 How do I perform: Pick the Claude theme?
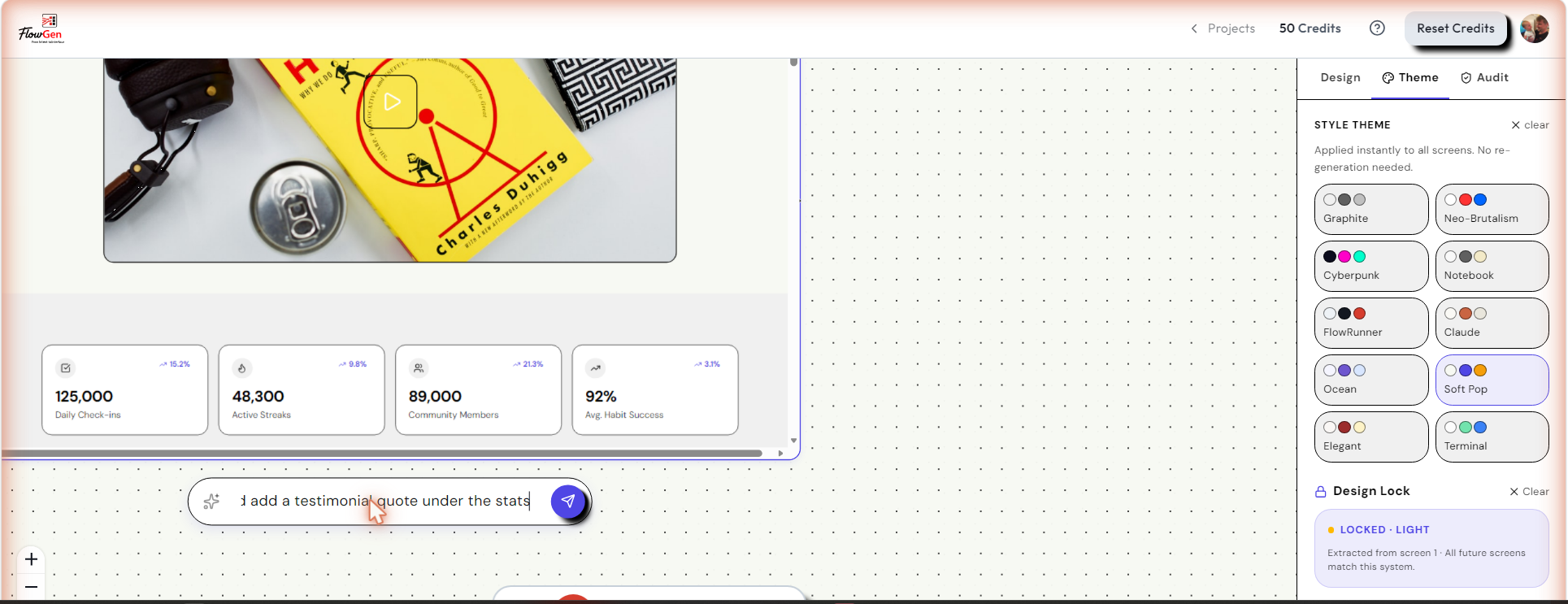(1492, 324)
